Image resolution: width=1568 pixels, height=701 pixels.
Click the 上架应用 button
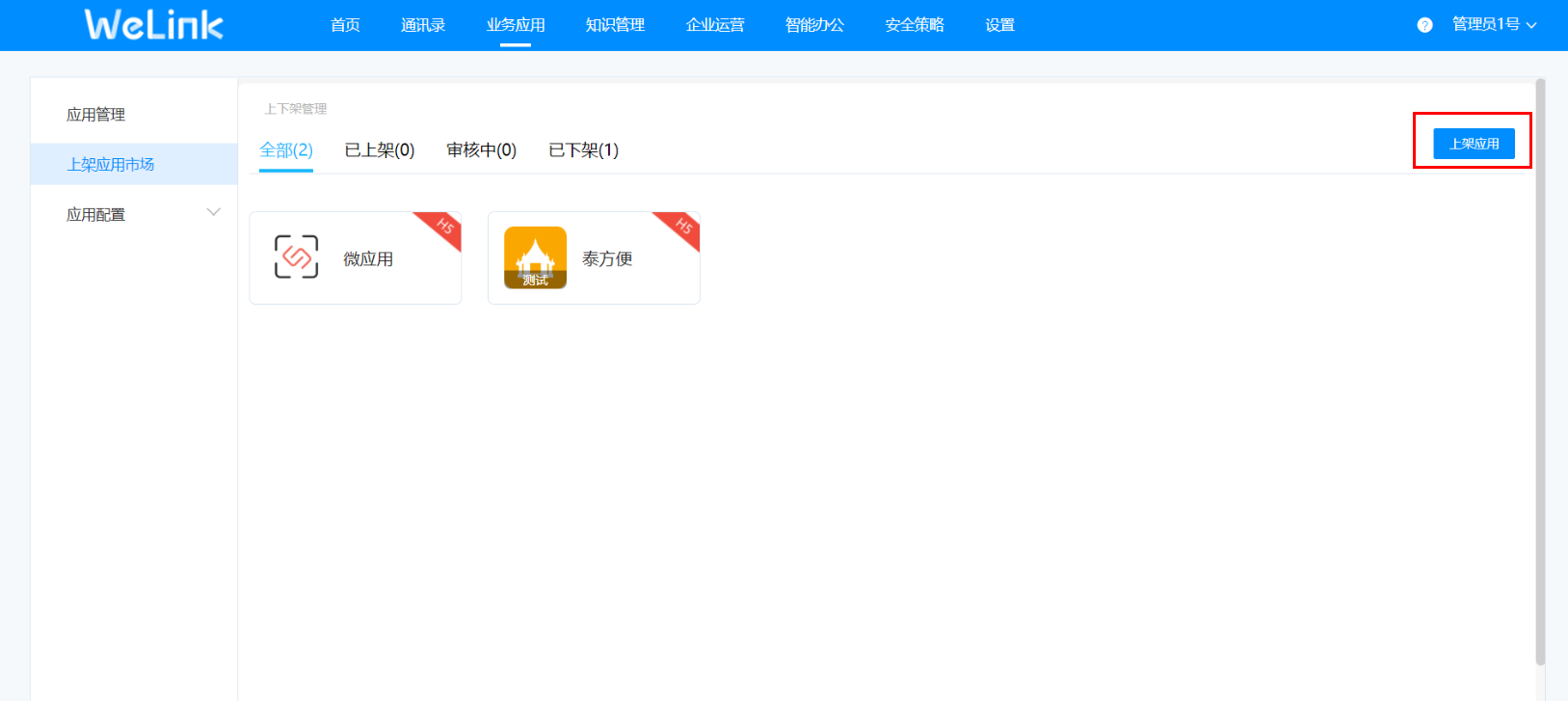(1474, 144)
